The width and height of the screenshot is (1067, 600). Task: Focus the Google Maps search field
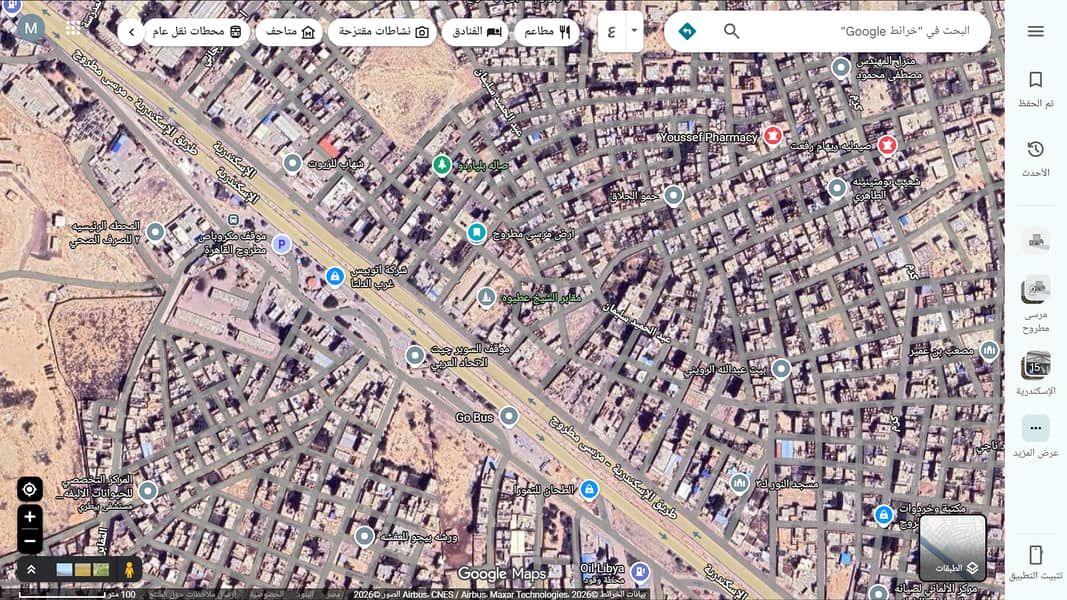(860, 31)
